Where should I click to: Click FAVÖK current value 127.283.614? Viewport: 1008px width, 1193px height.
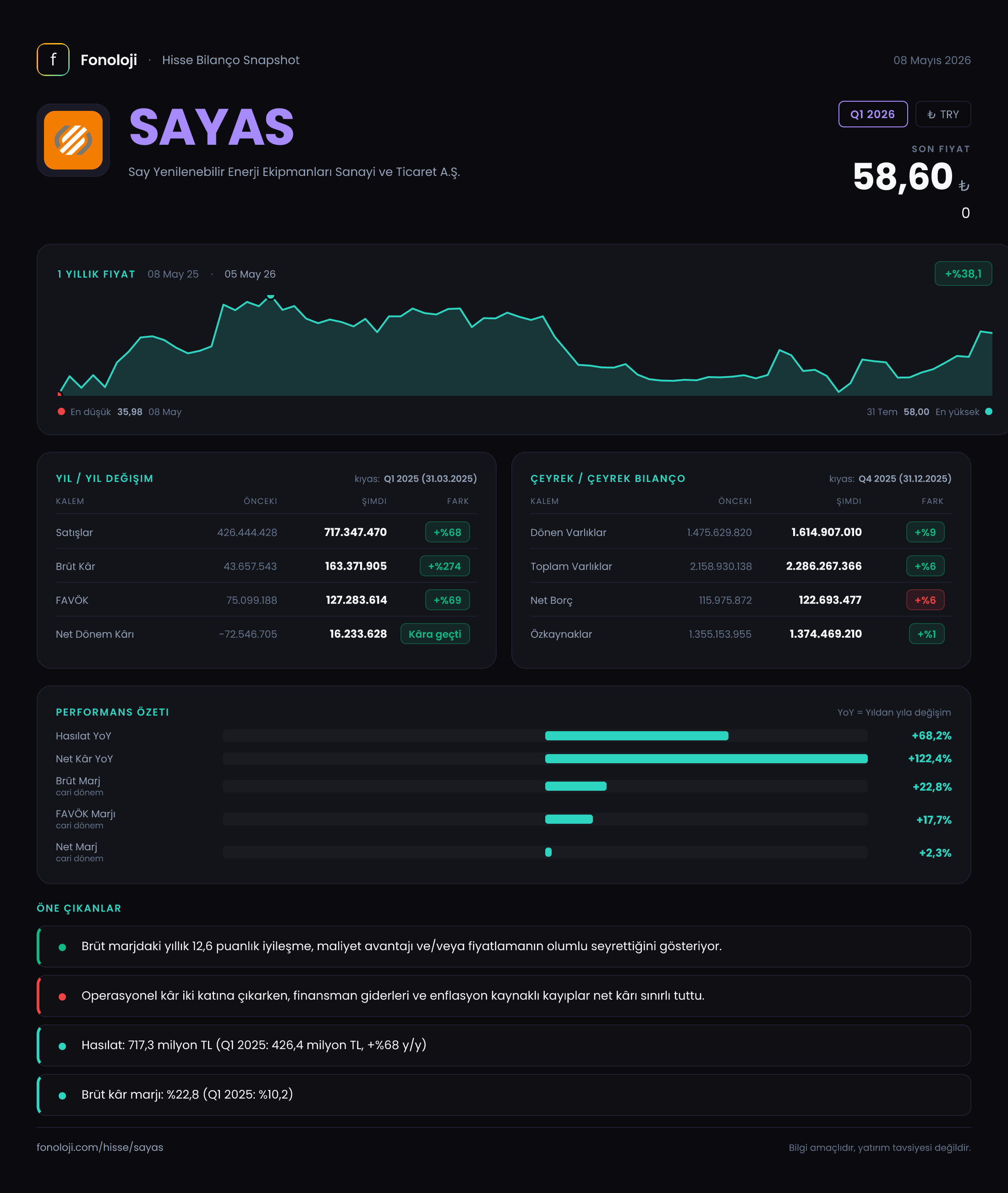click(x=356, y=600)
